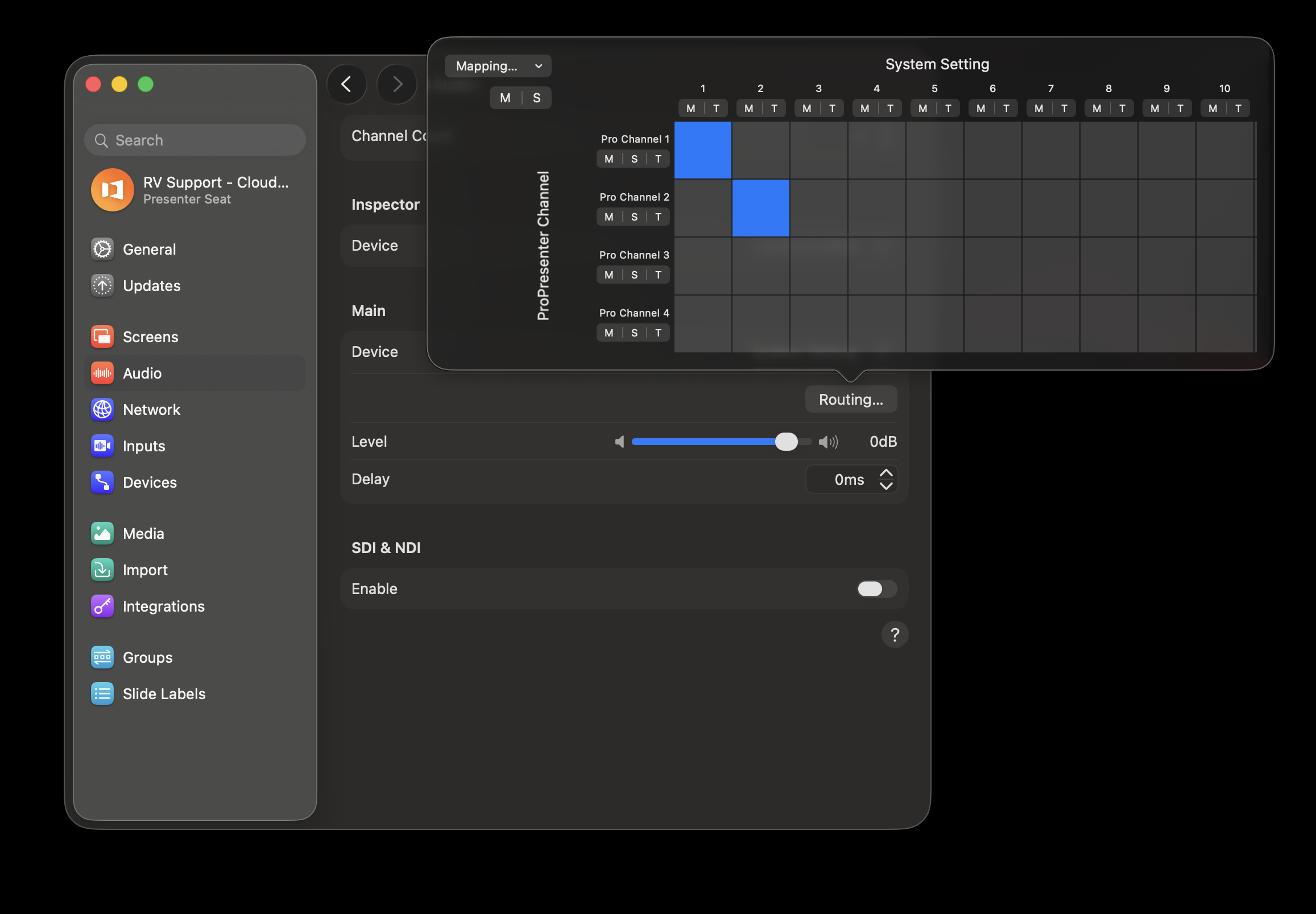This screenshot has width=1316, height=914.
Task: Click the low-volume speaker icon
Action: click(619, 442)
